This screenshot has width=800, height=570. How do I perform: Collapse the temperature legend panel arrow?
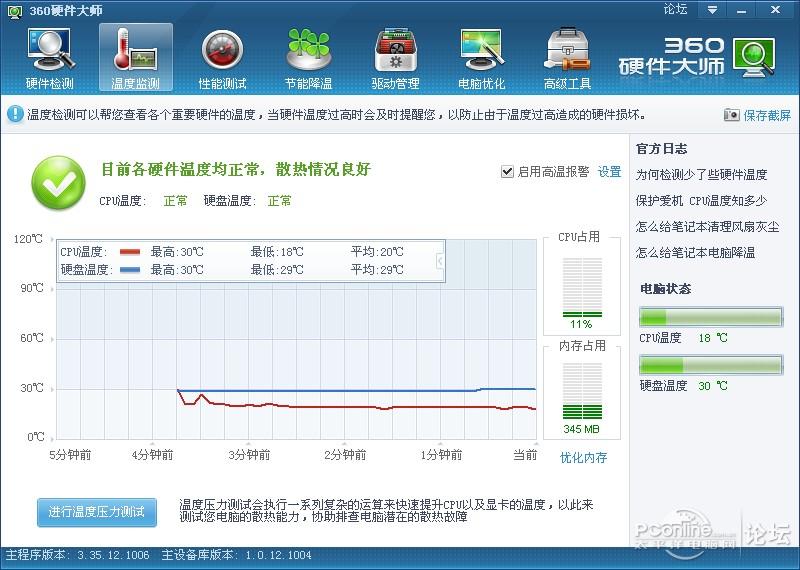(x=440, y=261)
